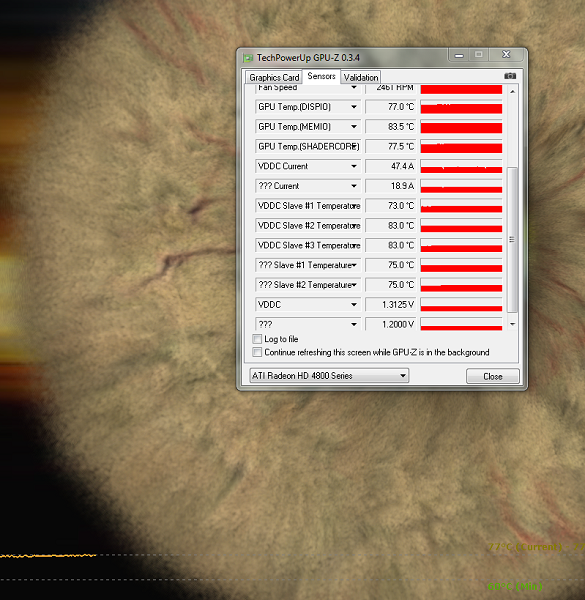Image resolution: width=585 pixels, height=600 pixels.
Task: Open the ??? Current dropdown arrow
Action: [354, 186]
